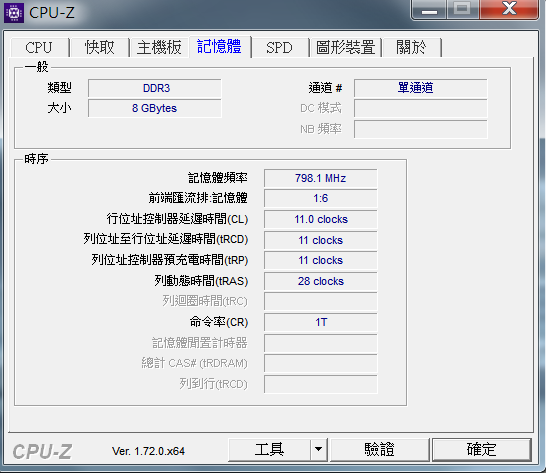Open the 快取 tab
This screenshot has height=473, width=546.
pos(100,47)
